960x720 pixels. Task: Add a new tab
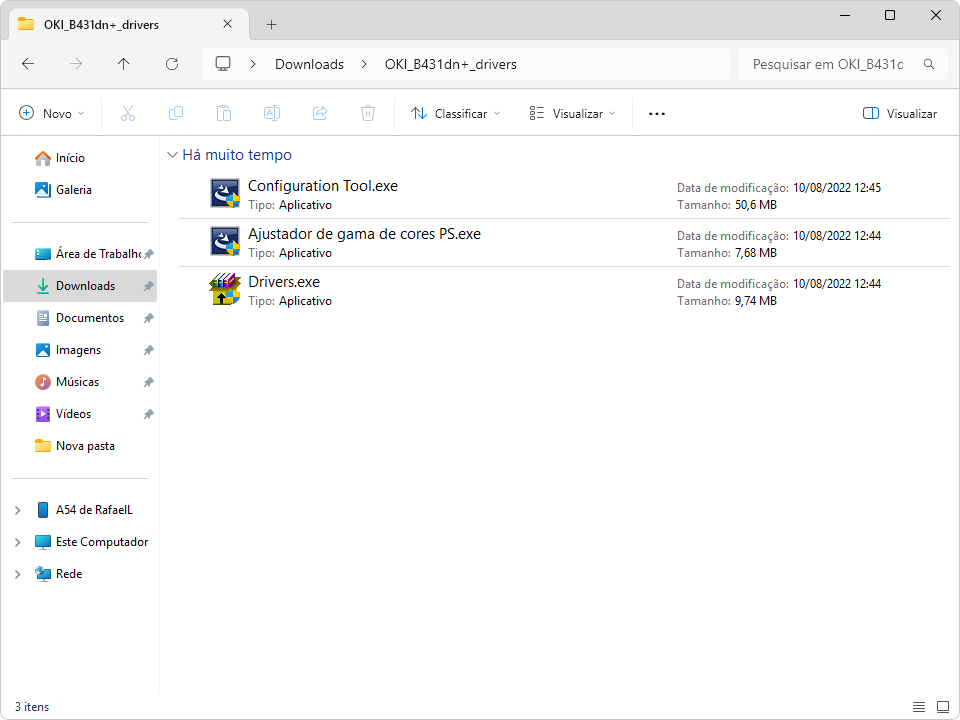(271, 24)
